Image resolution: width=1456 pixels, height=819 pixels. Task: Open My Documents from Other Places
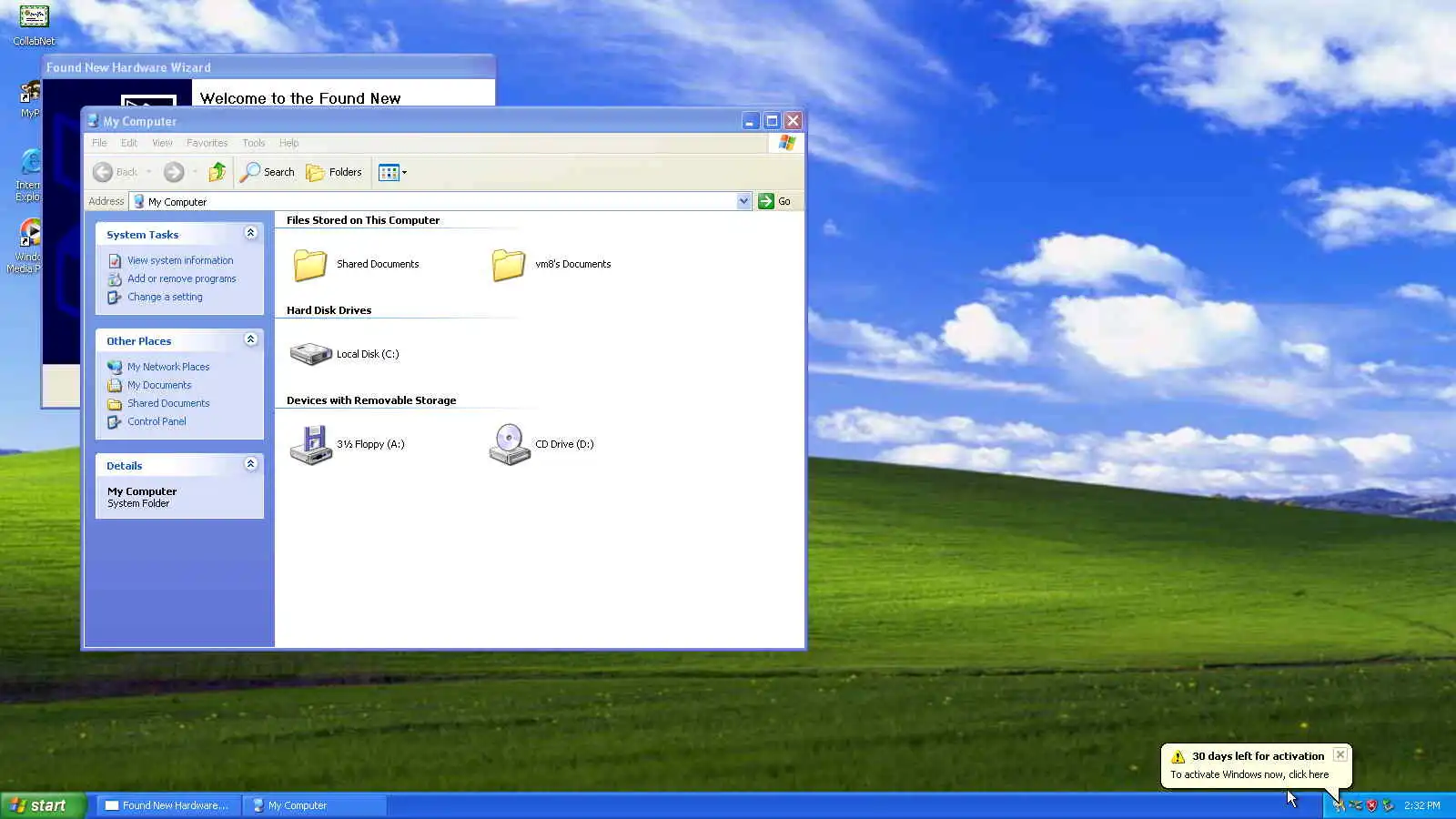pos(159,385)
